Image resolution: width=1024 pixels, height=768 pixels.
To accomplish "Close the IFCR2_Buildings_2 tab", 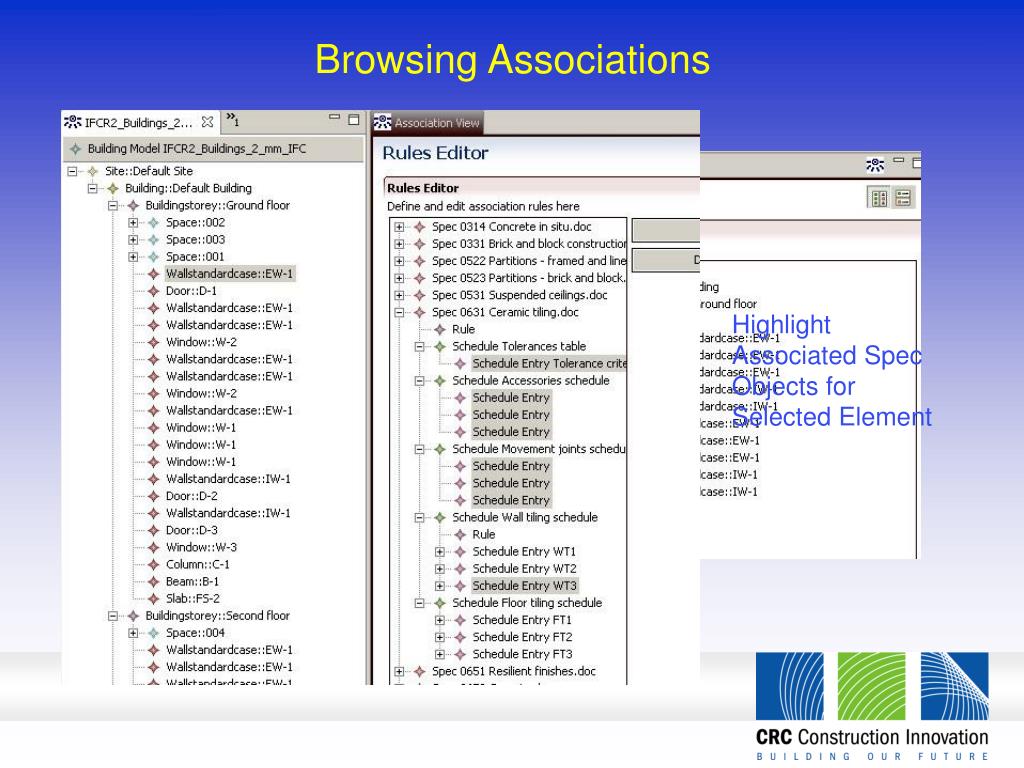I will coord(208,121).
